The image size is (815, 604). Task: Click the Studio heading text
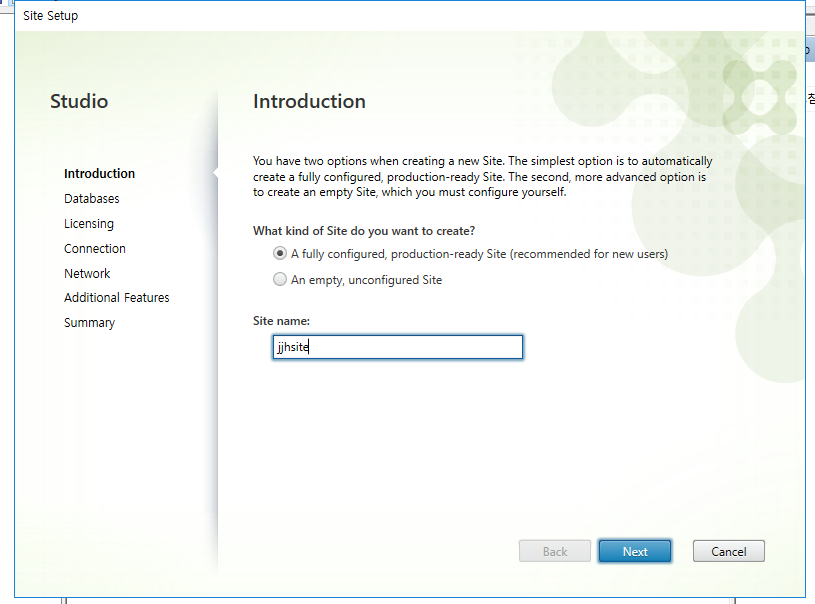tap(79, 101)
